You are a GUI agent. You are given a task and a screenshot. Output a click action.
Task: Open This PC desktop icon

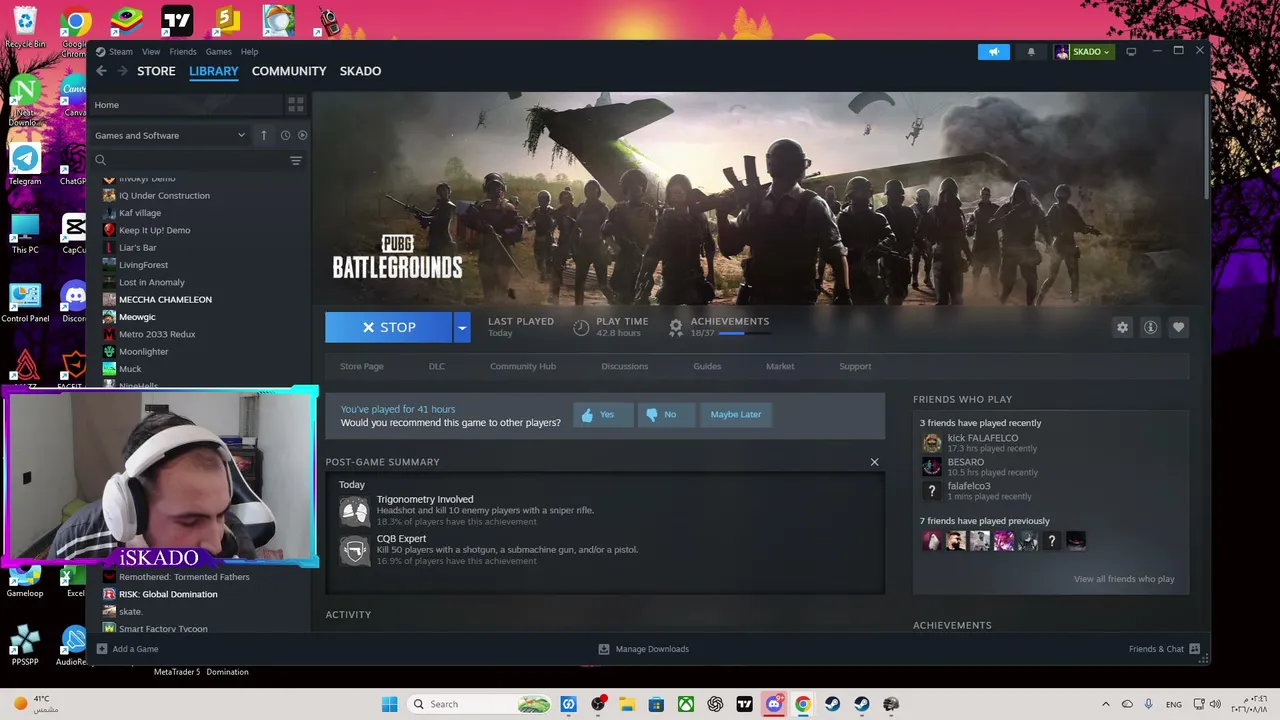[25, 233]
